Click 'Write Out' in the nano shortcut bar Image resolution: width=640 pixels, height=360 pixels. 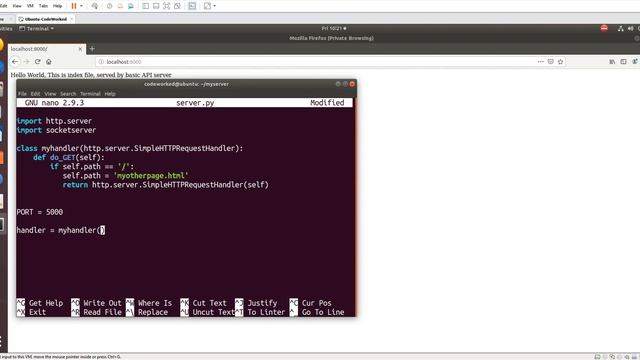(x=102, y=303)
